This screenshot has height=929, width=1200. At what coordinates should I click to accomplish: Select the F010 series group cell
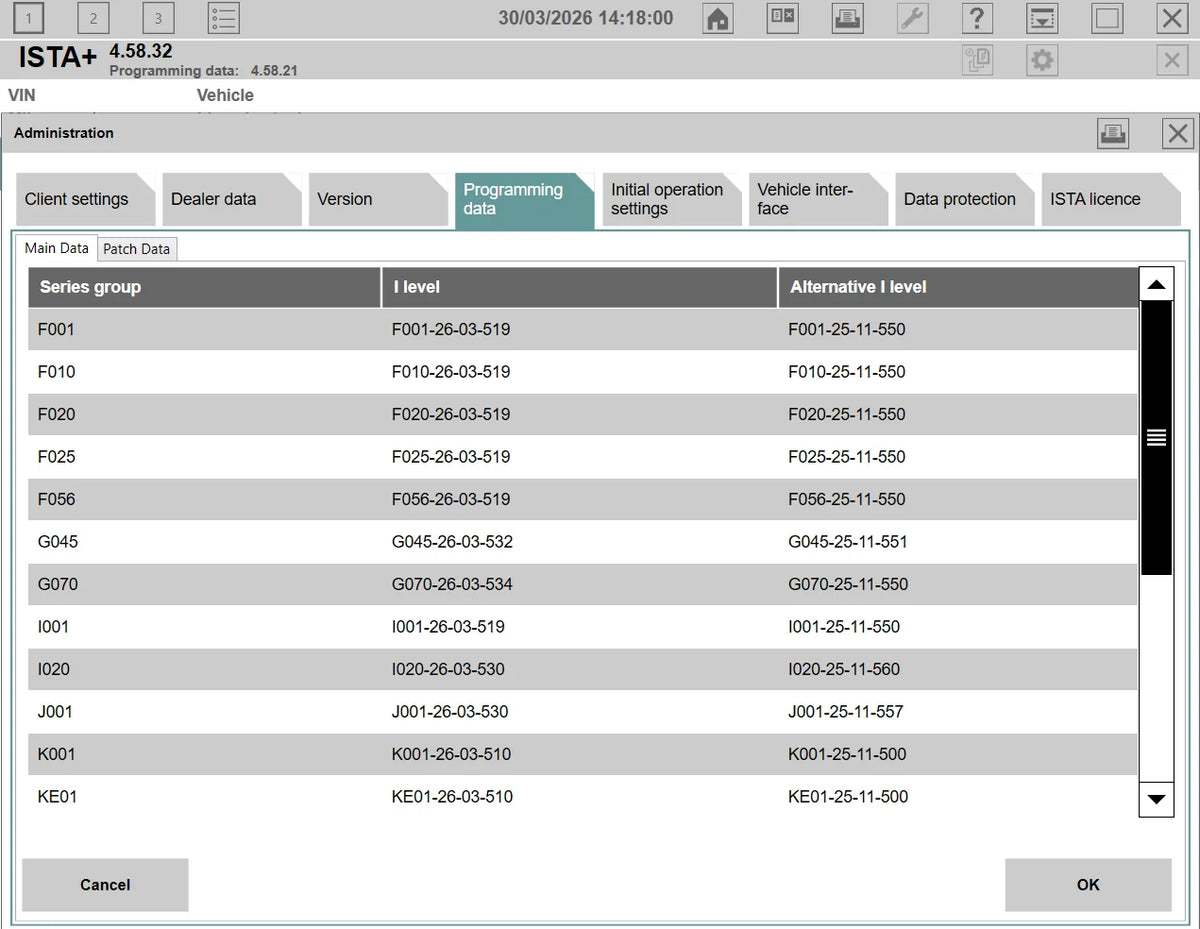[56, 372]
